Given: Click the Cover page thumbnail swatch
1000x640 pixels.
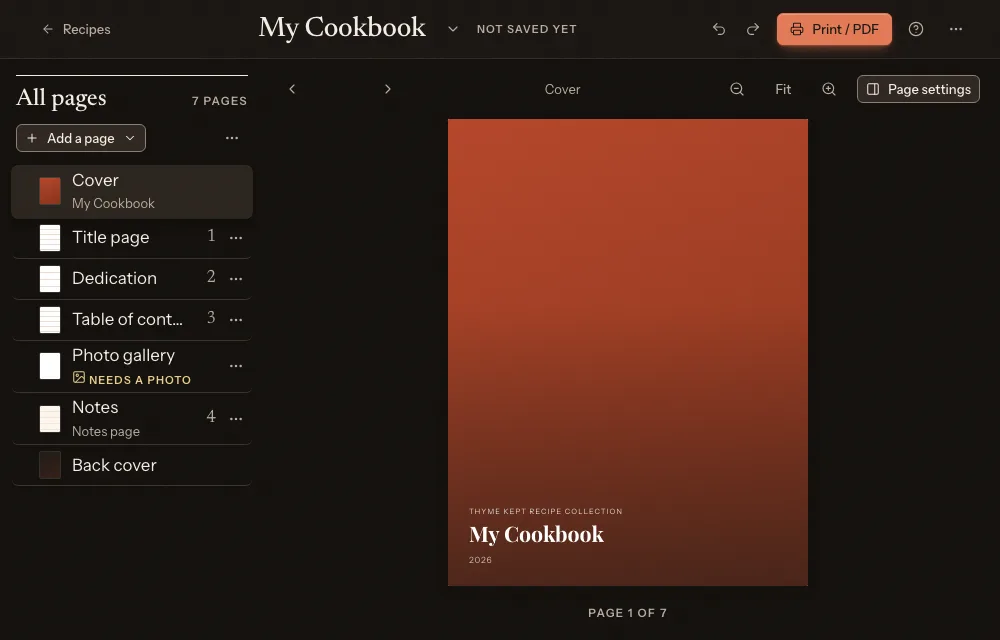Looking at the screenshot, I should click(x=50, y=191).
